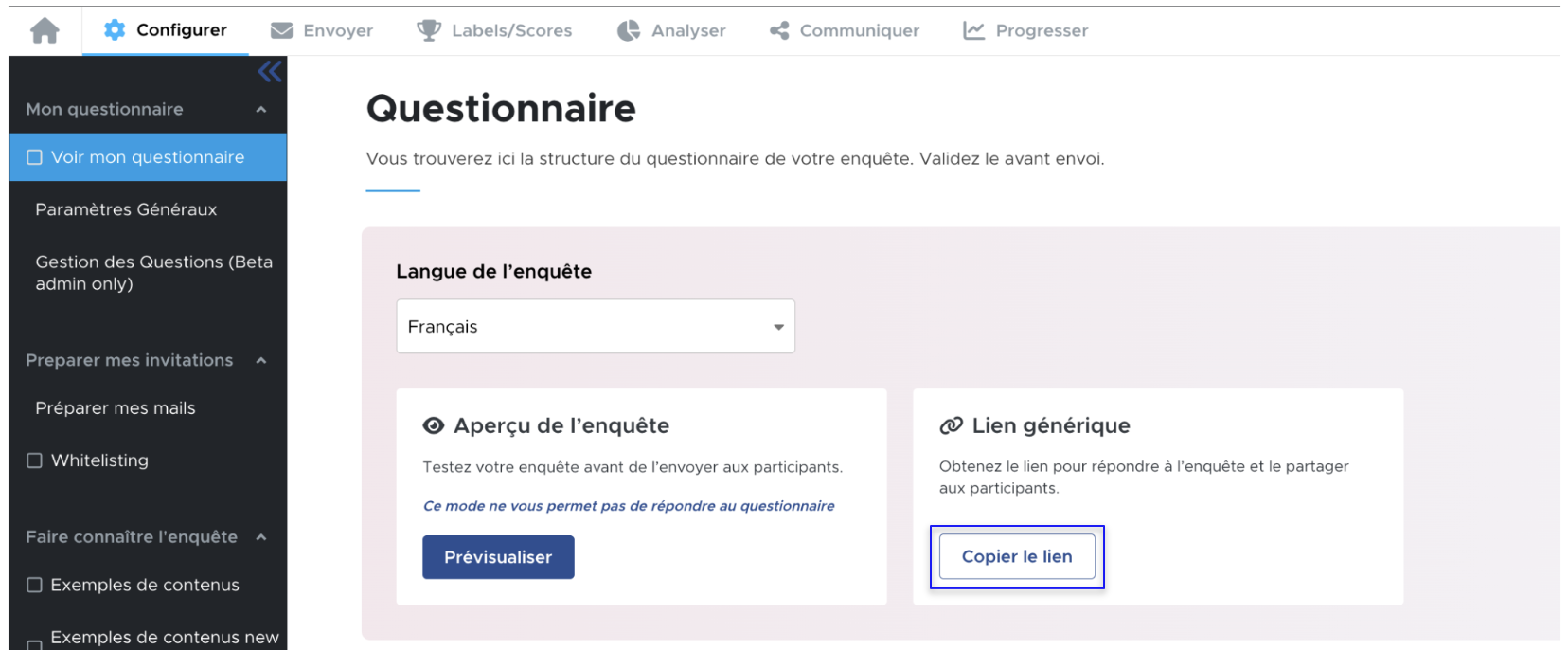This screenshot has height=650, width=1568.
Task: Open the Langue de l'enquête dropdown
Action: pos(595,327)
